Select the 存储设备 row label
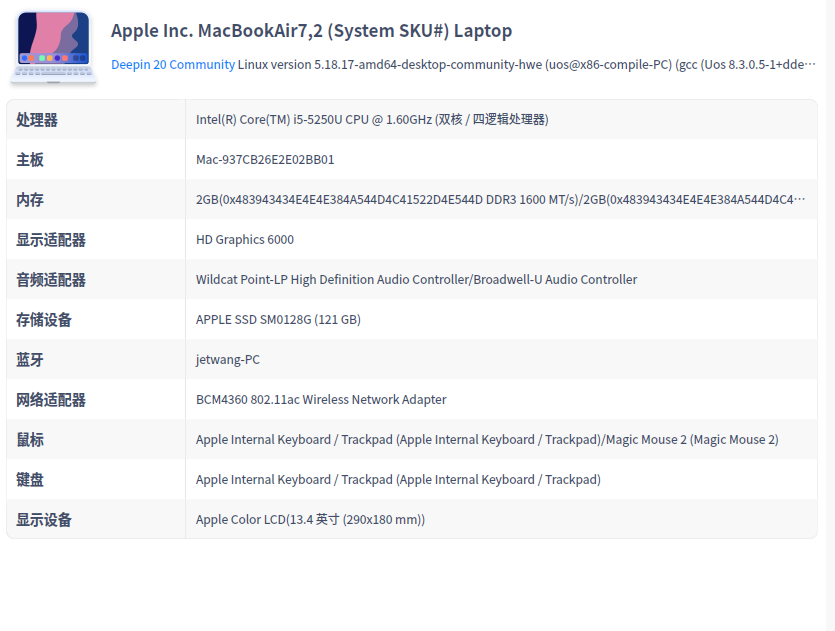 (x=44, y=319)
